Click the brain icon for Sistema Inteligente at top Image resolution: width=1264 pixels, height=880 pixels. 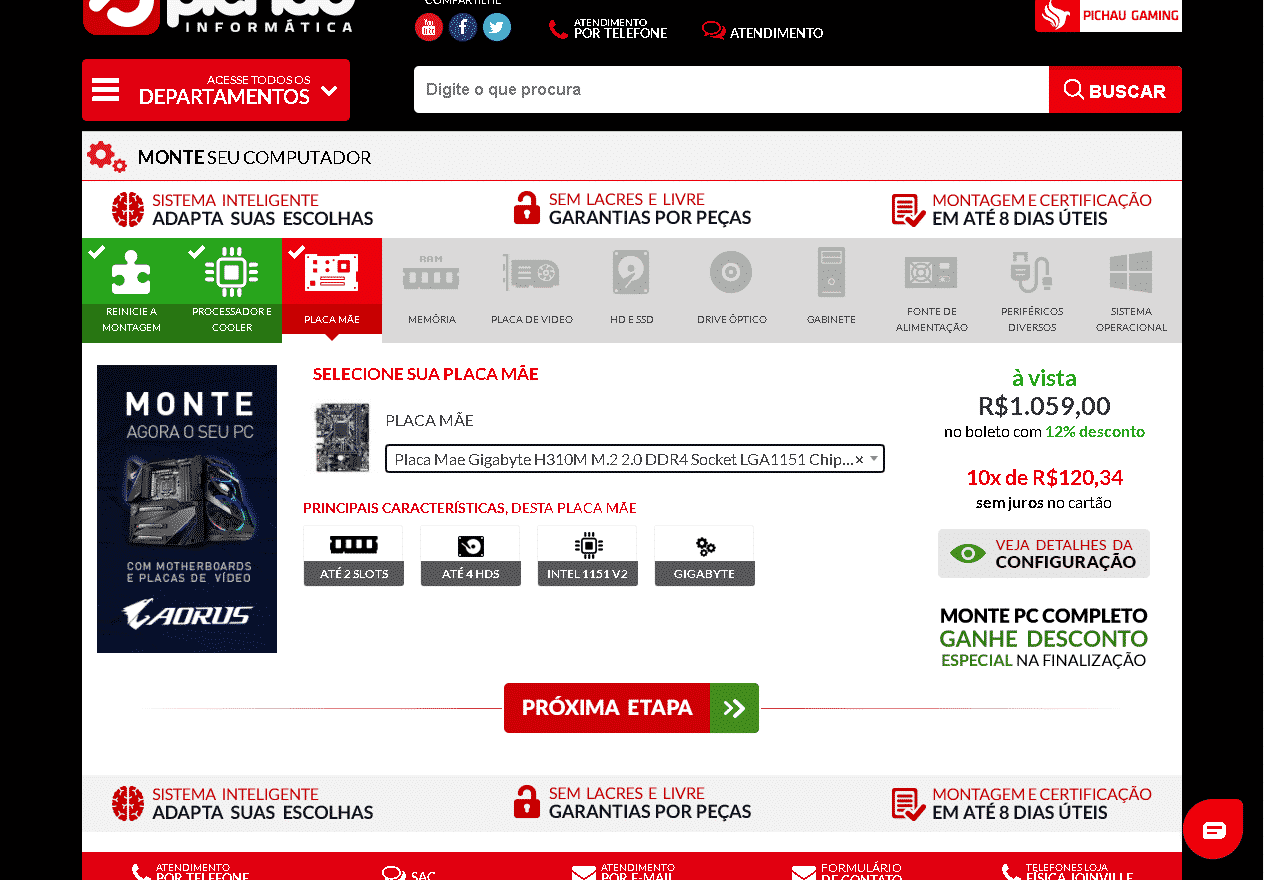click(128, 209)
